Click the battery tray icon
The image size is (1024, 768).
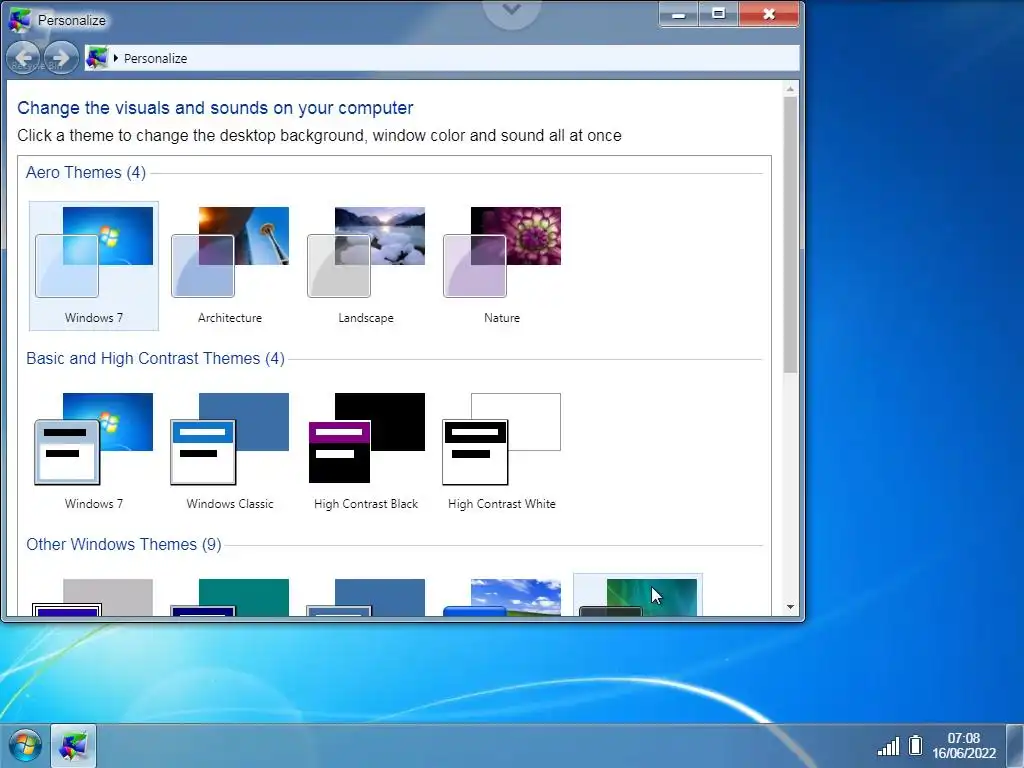pyautogui.click(x=916, y=745)
